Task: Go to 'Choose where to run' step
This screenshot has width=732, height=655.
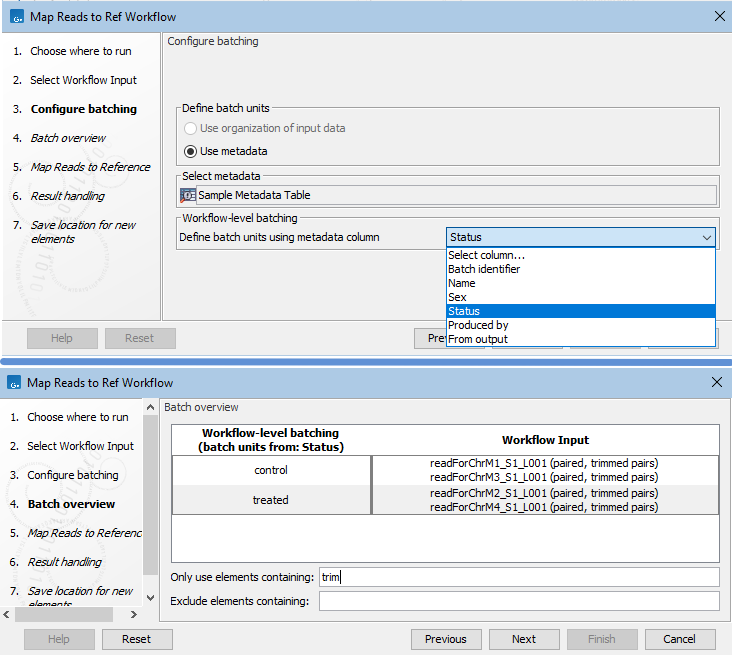Action: click(x=79, y=51)
